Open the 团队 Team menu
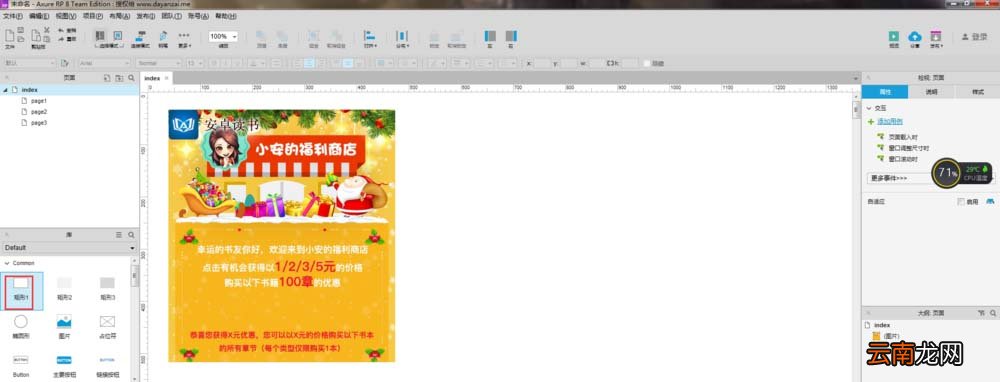The width and height of the screenshot is (1000, 382). [x=171, y=16]
